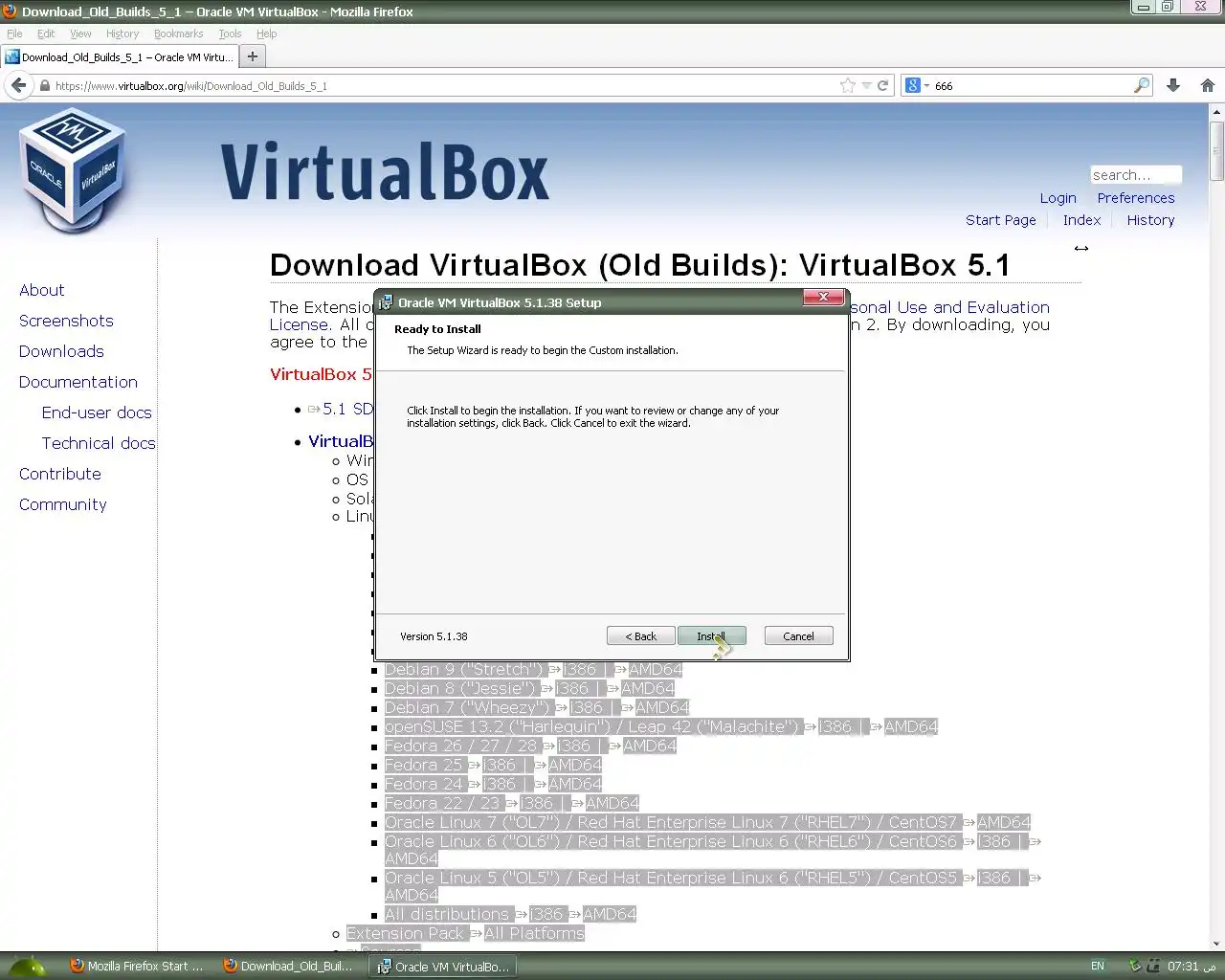Click the wiki search input field
The image size is (1225, 980).
(1136, 175)
